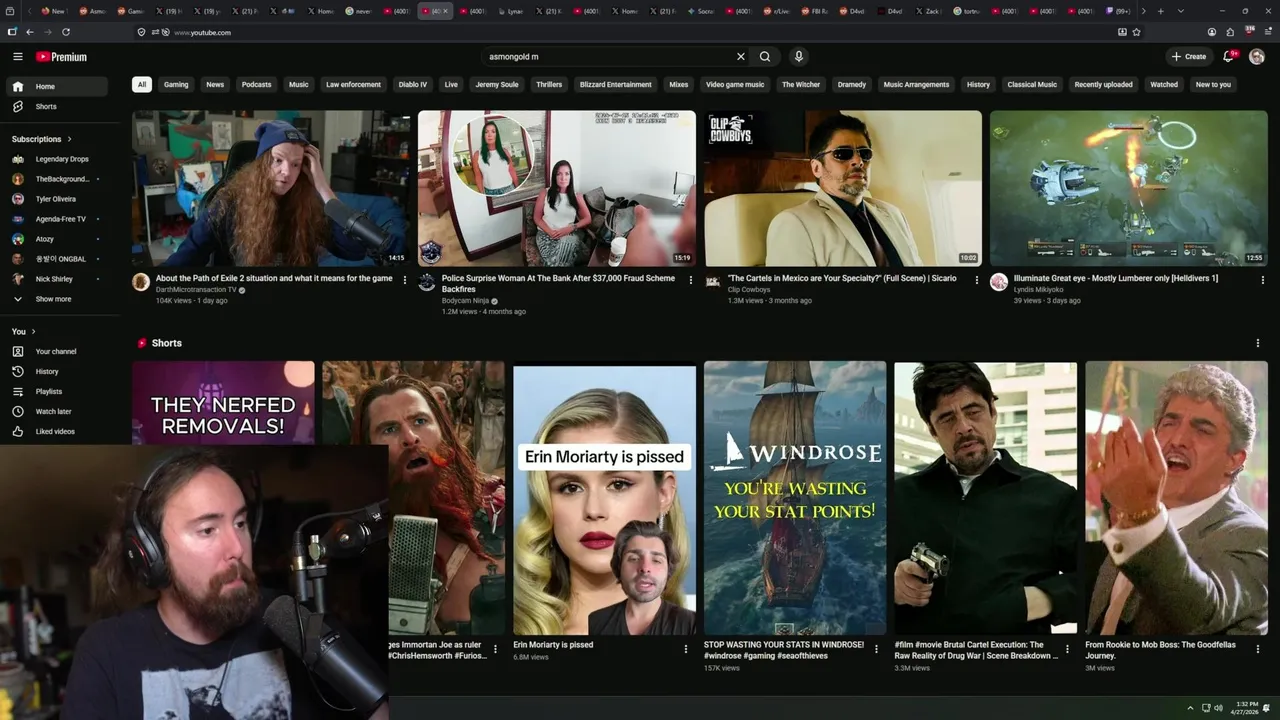The width and height of the screenshot is (1280, 720).
Task: Bookmark this page with star icon
Action: 1136,32
